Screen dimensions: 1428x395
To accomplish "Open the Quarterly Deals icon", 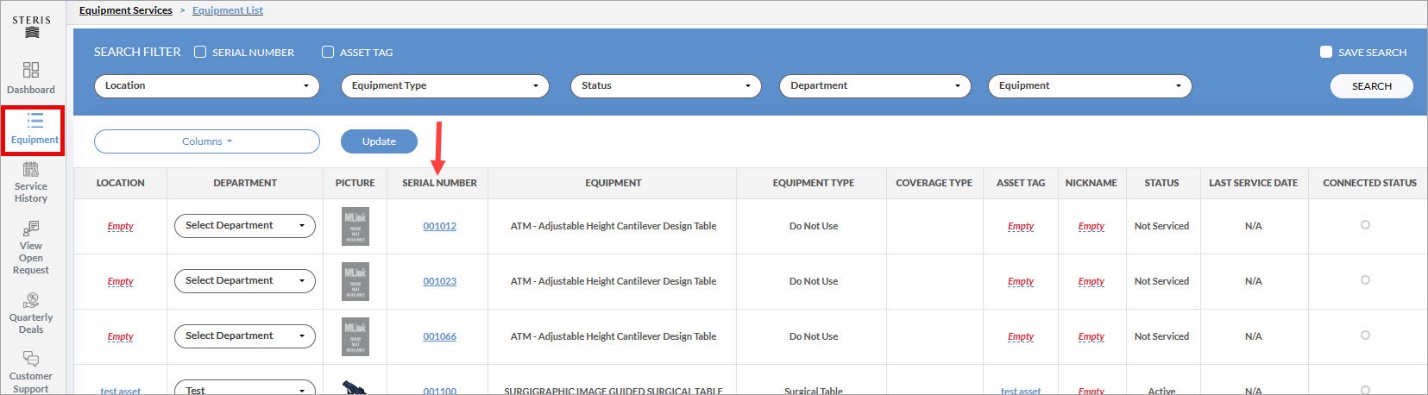I will 31,299.
